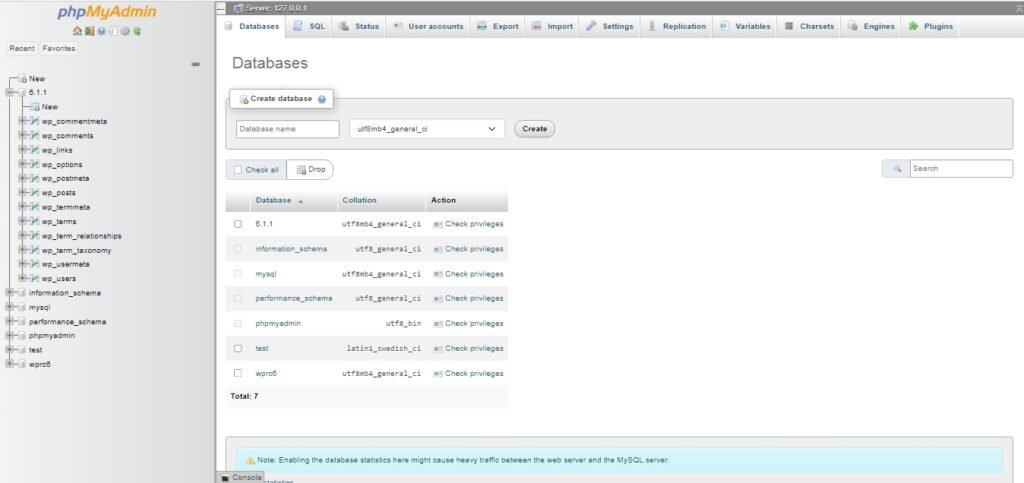Click the magnifier icon next to Search
1024x483 pixels.
897,168
